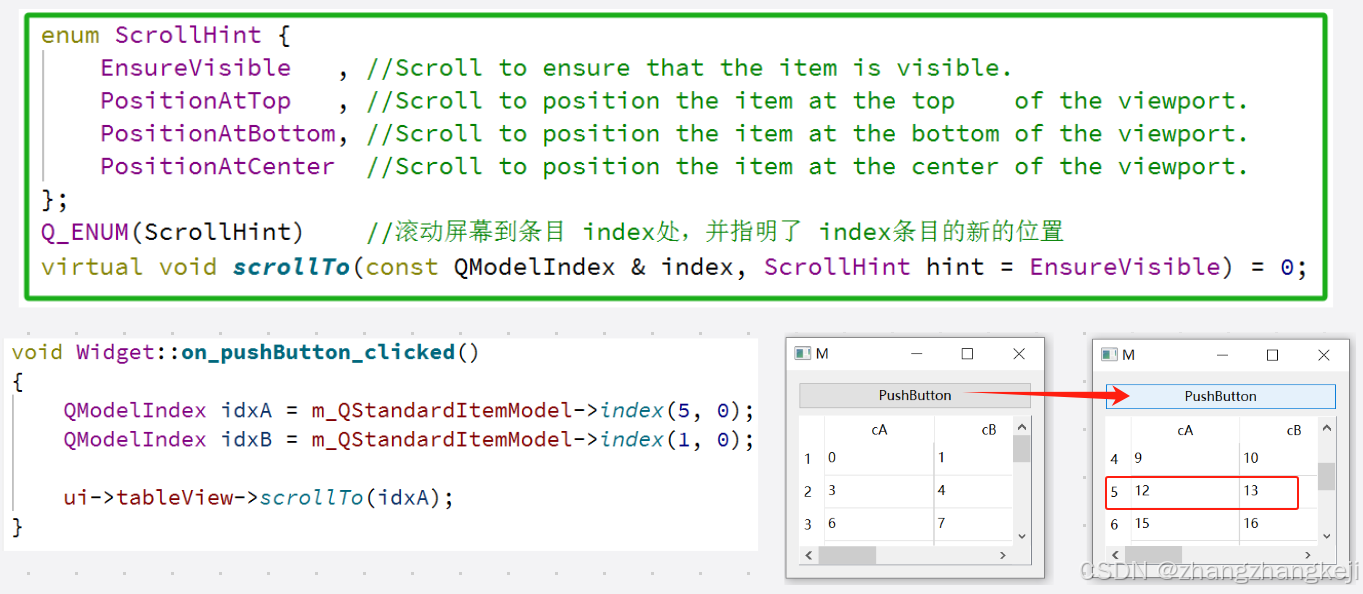Minimize the window showing rows 1-3

tap(916, 354)
